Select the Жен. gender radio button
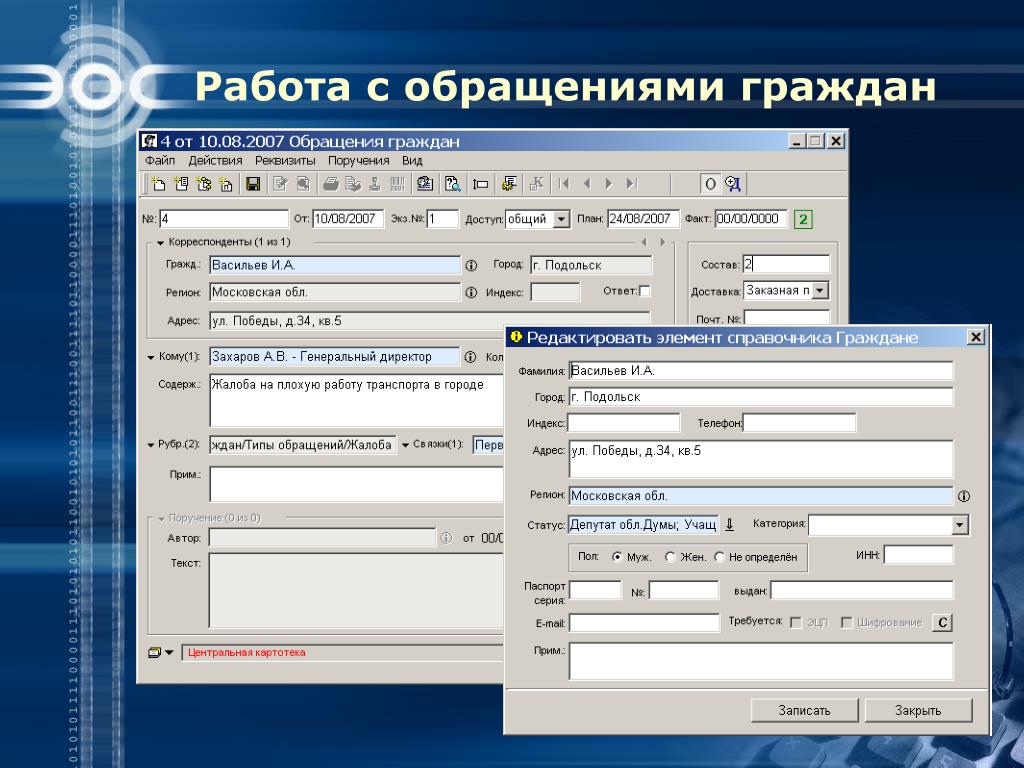The height and width of the screenshot is (768, 1024). tap(669, 557)
